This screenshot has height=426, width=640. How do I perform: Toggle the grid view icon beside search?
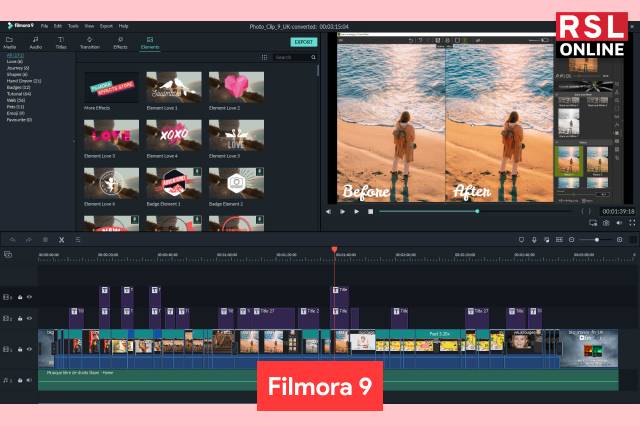[x=264, y=58]
